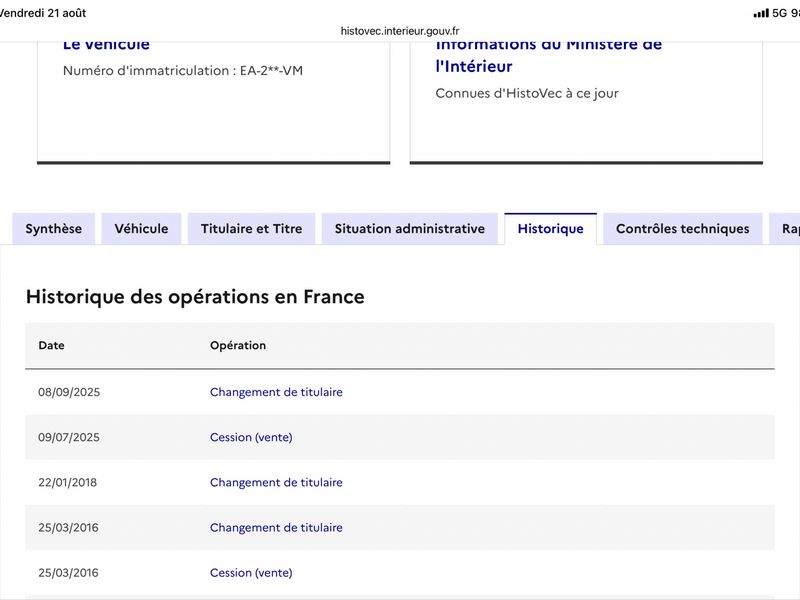Click the l'Intérieur card heading
Viewport: 800px width, 600px height.
point(473,66)
